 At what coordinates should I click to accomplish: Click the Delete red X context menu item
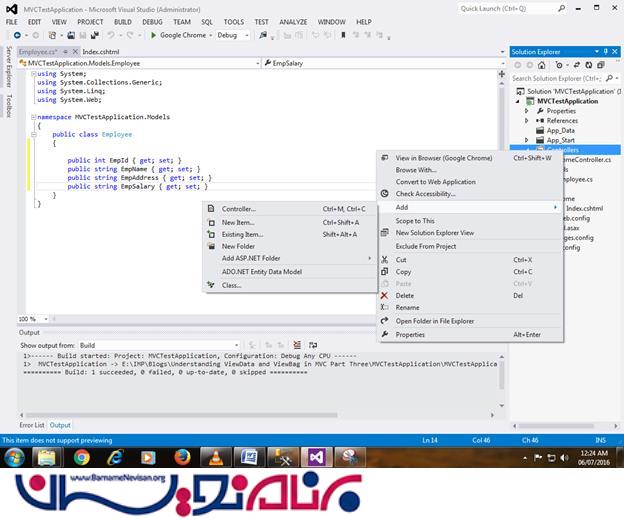point(404,295)
